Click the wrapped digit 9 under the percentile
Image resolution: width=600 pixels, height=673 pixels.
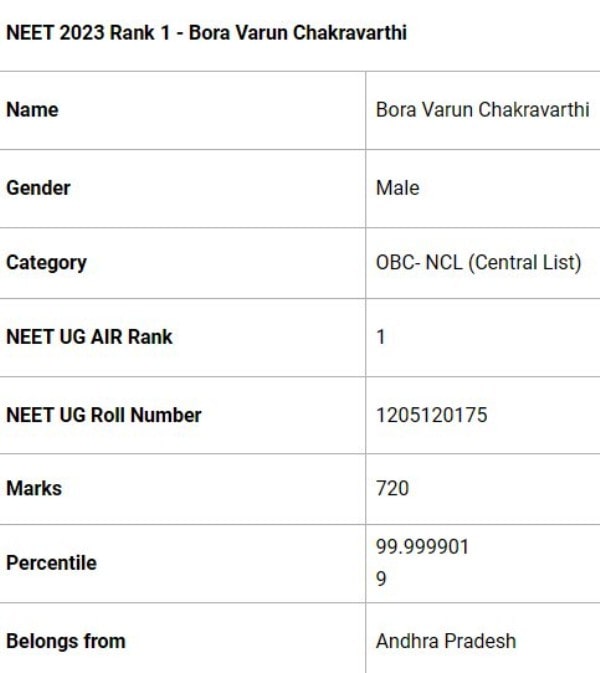point(381,579)
